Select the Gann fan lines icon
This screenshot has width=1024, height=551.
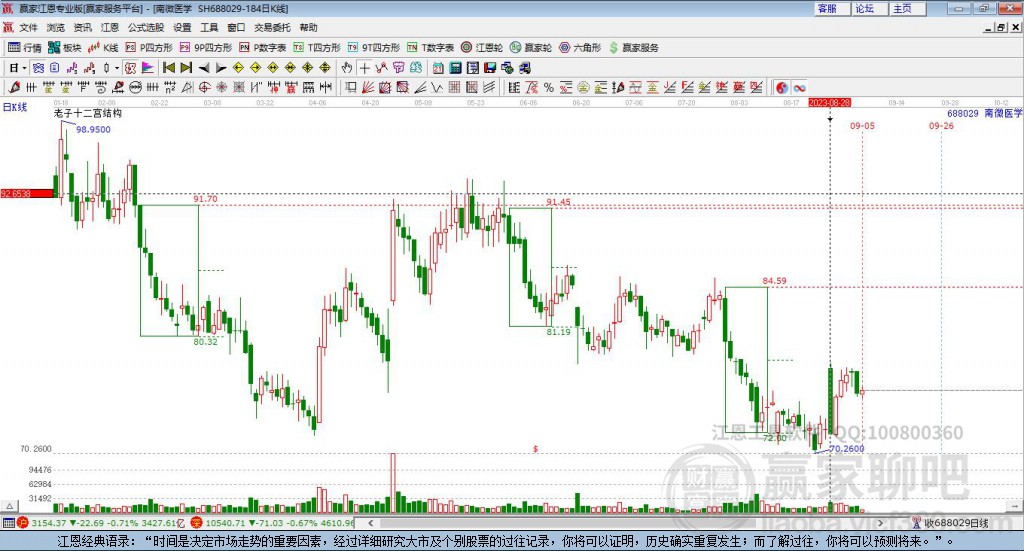[368, 87]
